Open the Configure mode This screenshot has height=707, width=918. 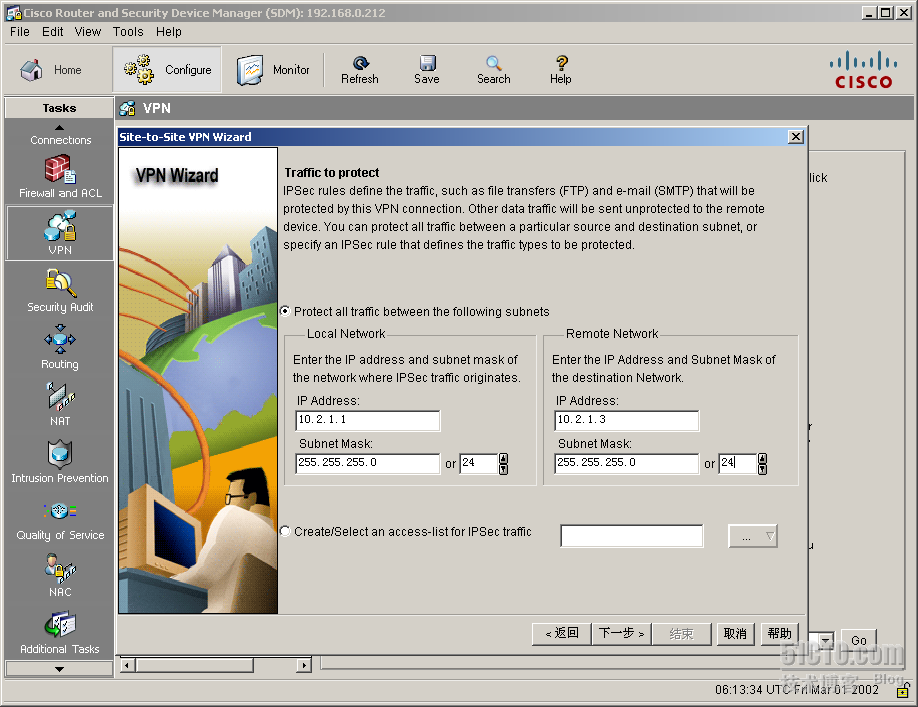coord(167,70)
